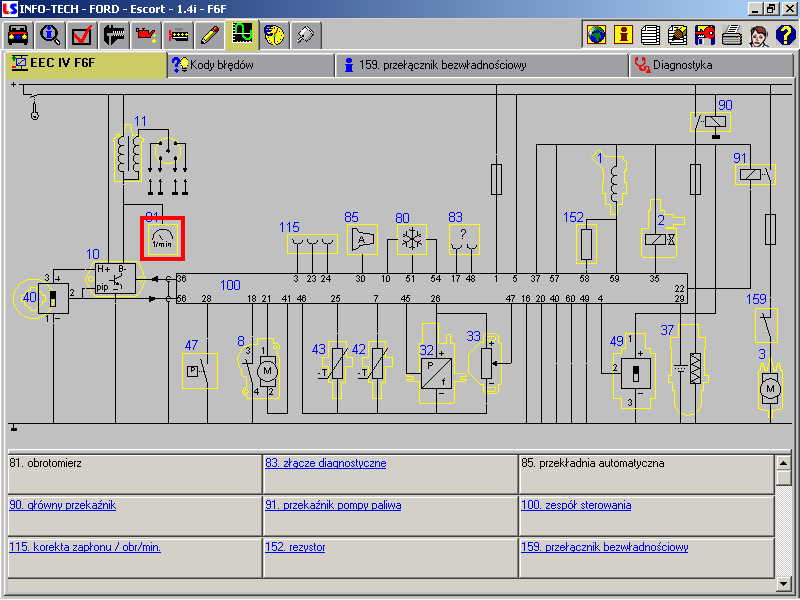800x600 pixels.
Task: Open link 115. korekta zapłonu / obr/min.
Action: pos(85,547)
